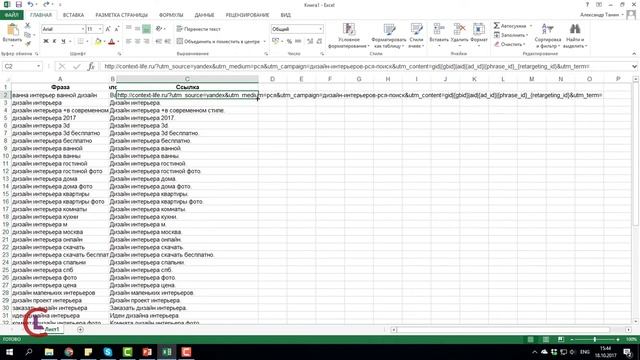Open the Merge and Center dropdown arrow

coord(264,41)
